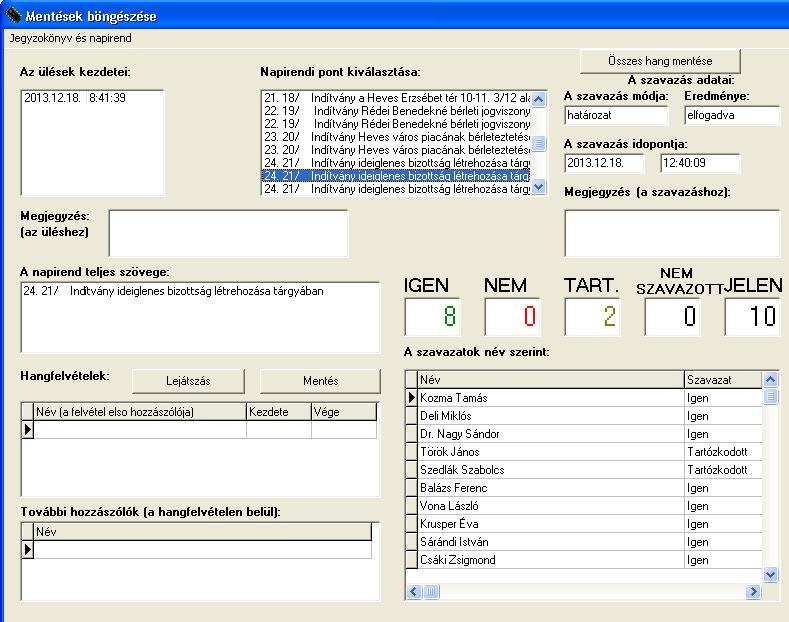Viewport: 789px width, 622px height.
Task: Click the JELEN count box showing 10
Action: pyautogui.click(x=752, y=317)
